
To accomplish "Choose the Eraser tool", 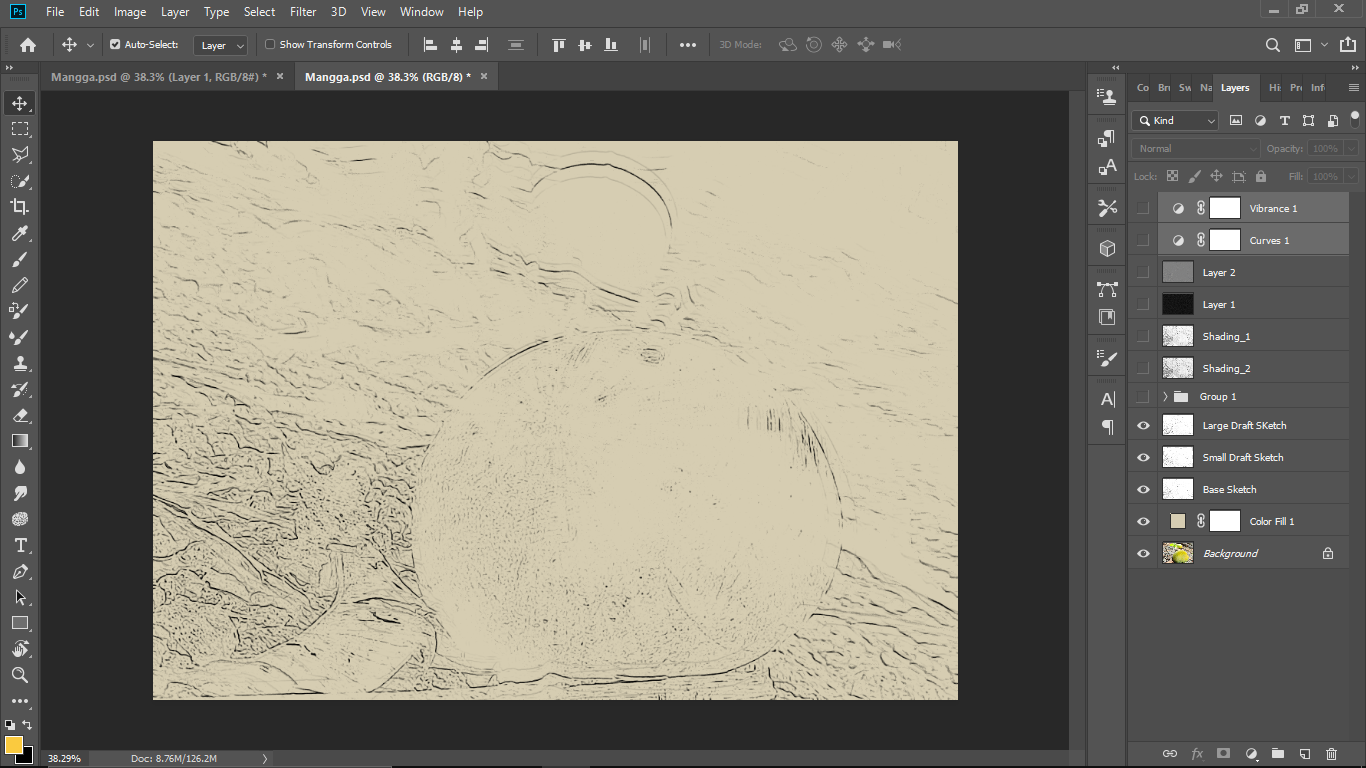I will pyautogui.click(x=19, y=415).
